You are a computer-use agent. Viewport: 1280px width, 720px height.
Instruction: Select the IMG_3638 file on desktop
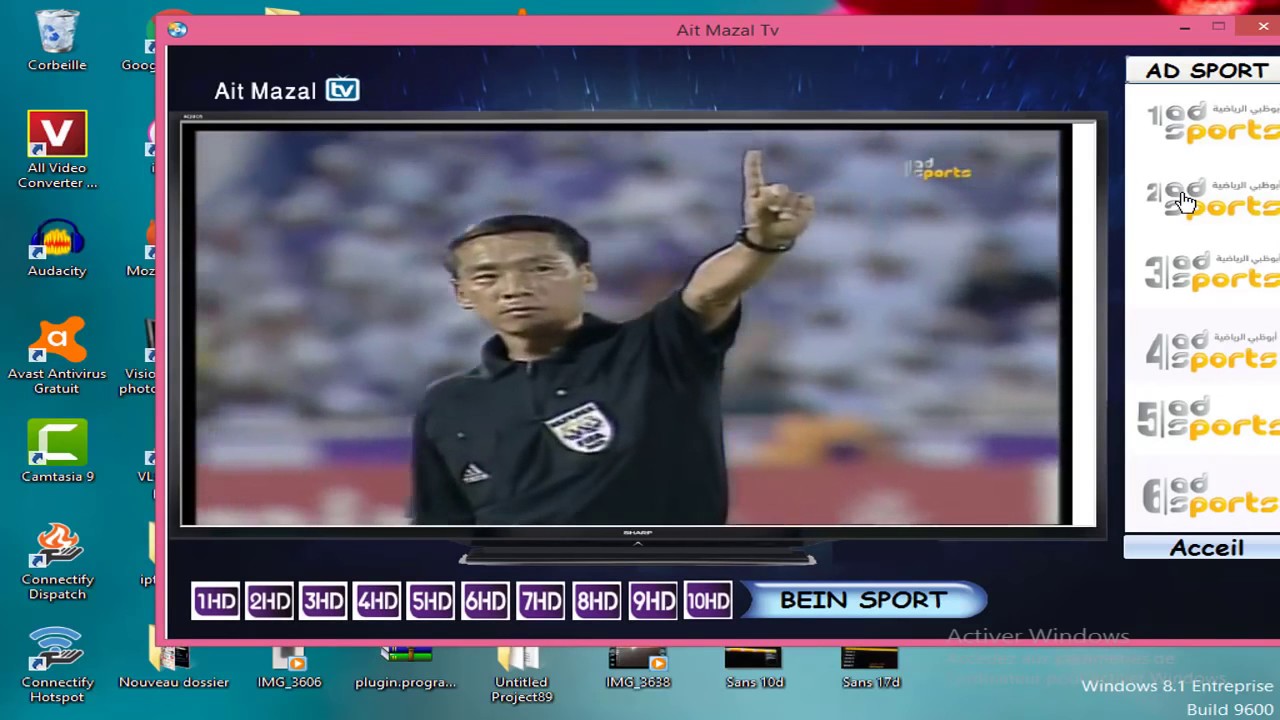[x=637, y=668]
